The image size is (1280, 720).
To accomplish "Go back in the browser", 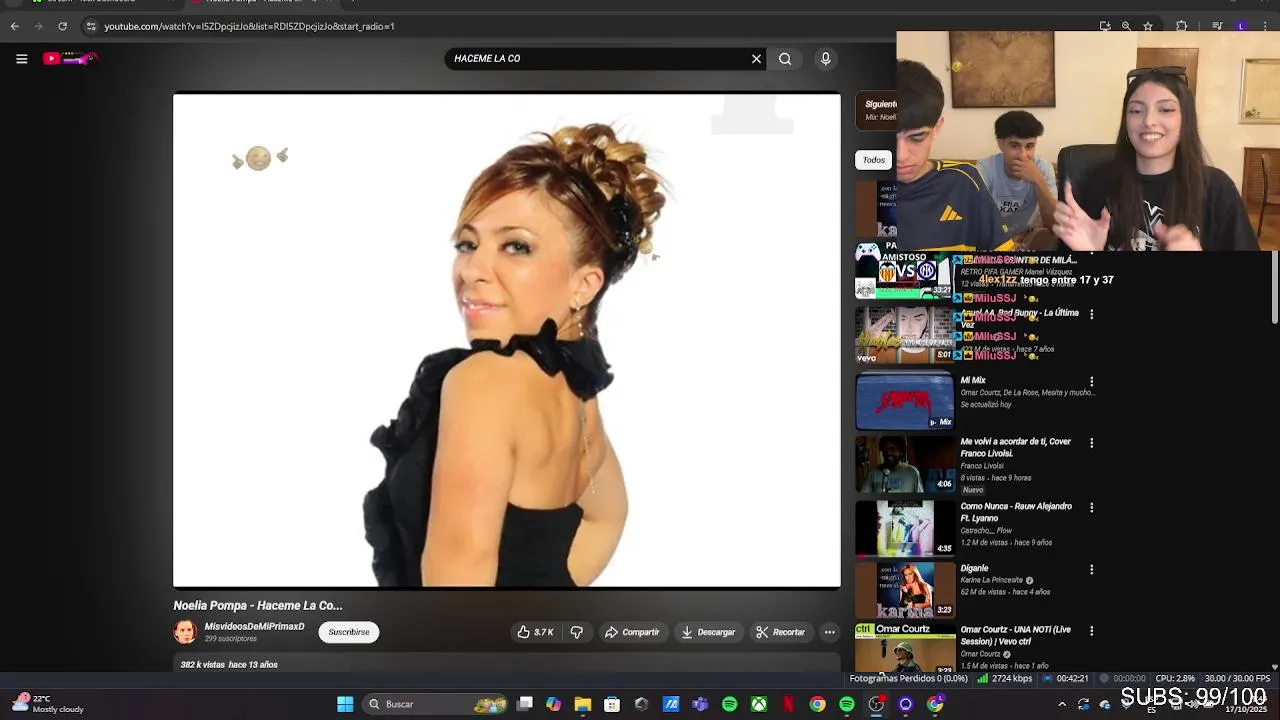I will (x=14, y=26).
